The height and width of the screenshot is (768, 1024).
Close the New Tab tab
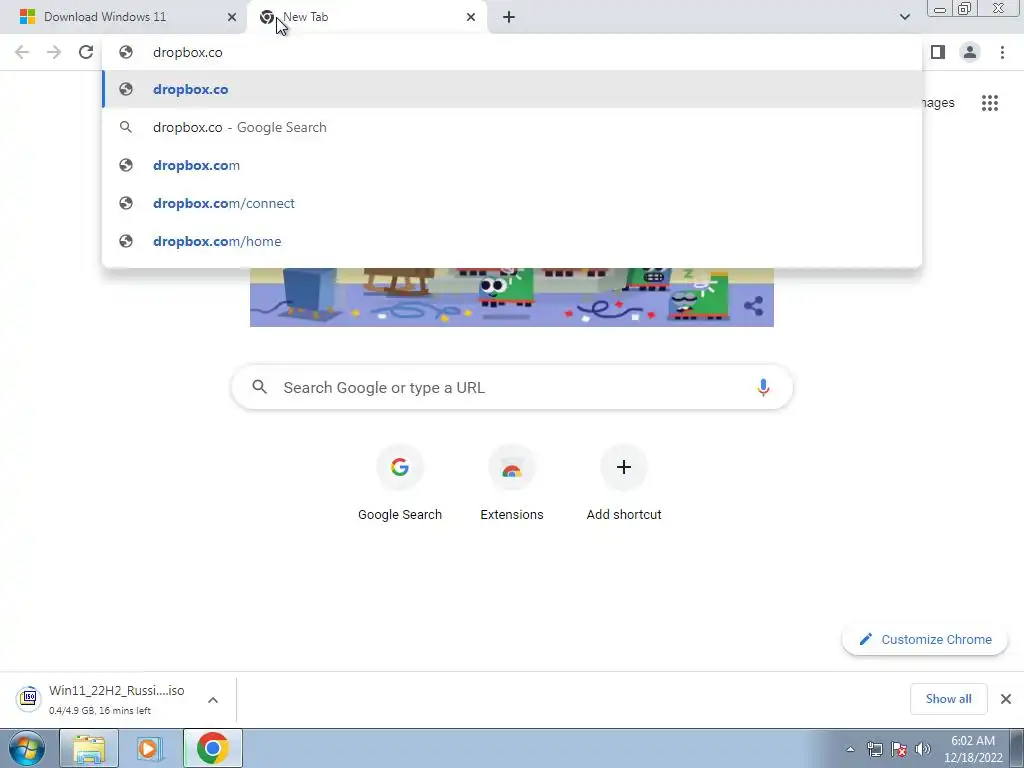coord(471,17)
